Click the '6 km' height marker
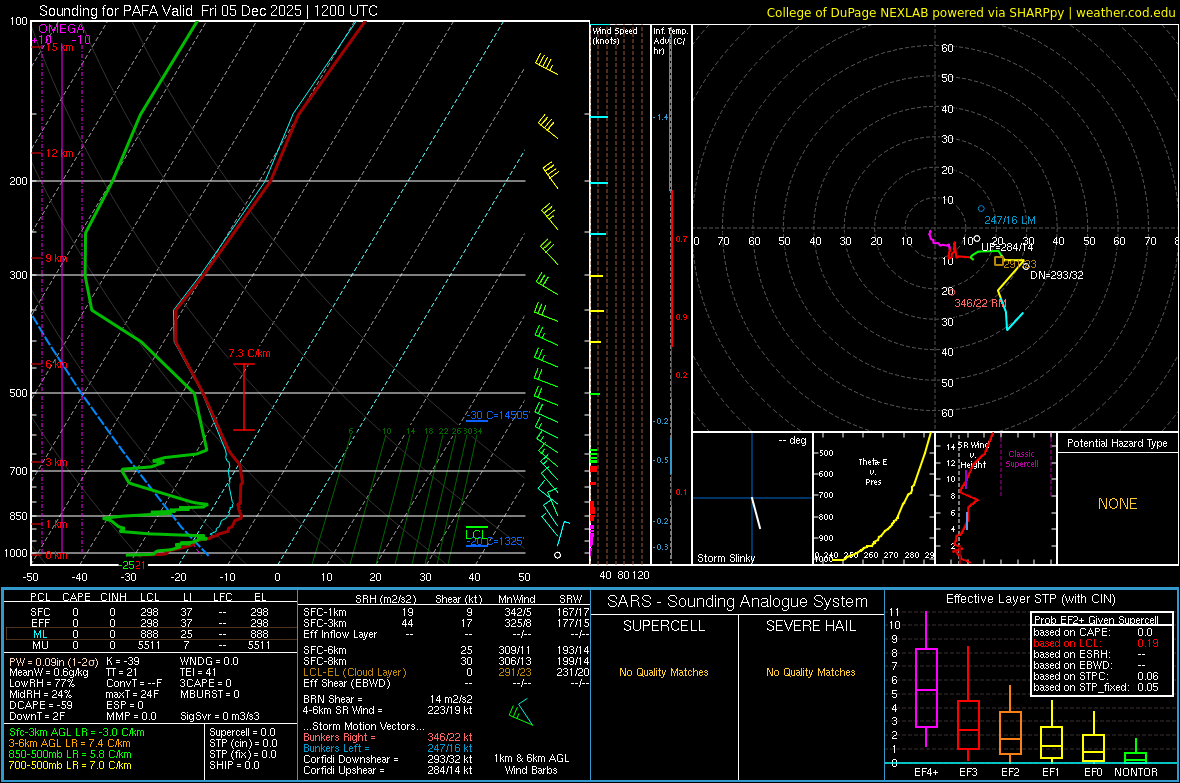The width and height of the screenshot is (1180, 783). [x=56, y=364]
